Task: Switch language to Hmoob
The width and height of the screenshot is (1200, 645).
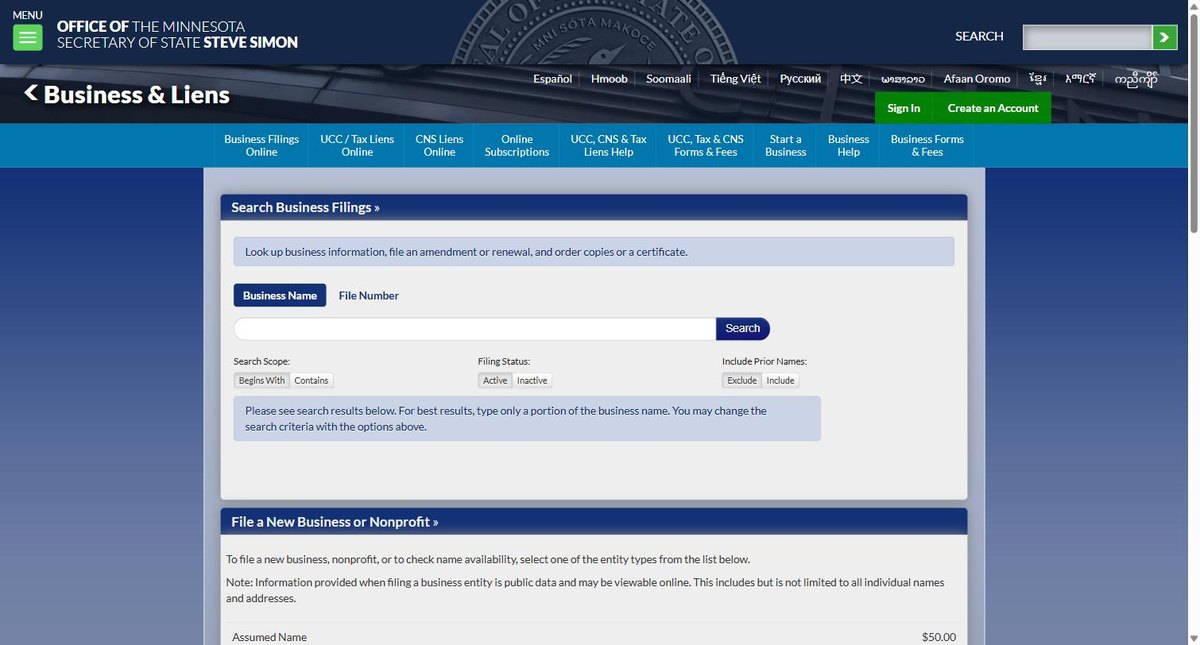Action: coord(609,78)
